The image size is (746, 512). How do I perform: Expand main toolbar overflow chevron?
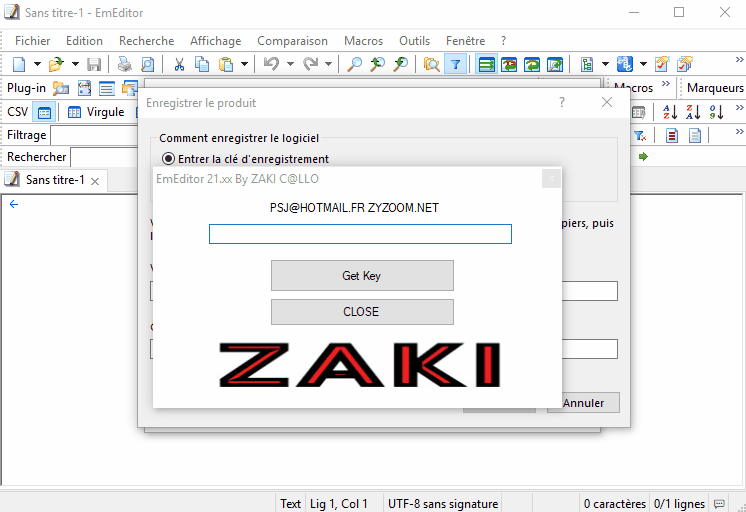coord(739,59)
